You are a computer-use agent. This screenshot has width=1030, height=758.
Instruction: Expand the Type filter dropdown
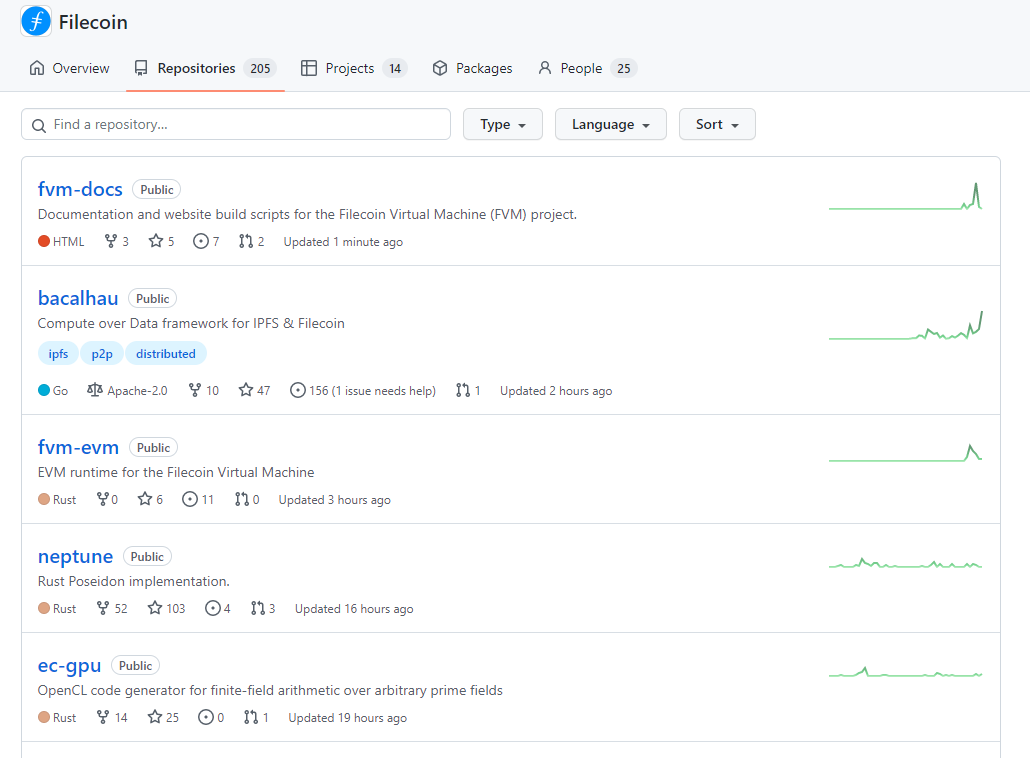click(x=503, y=124)
